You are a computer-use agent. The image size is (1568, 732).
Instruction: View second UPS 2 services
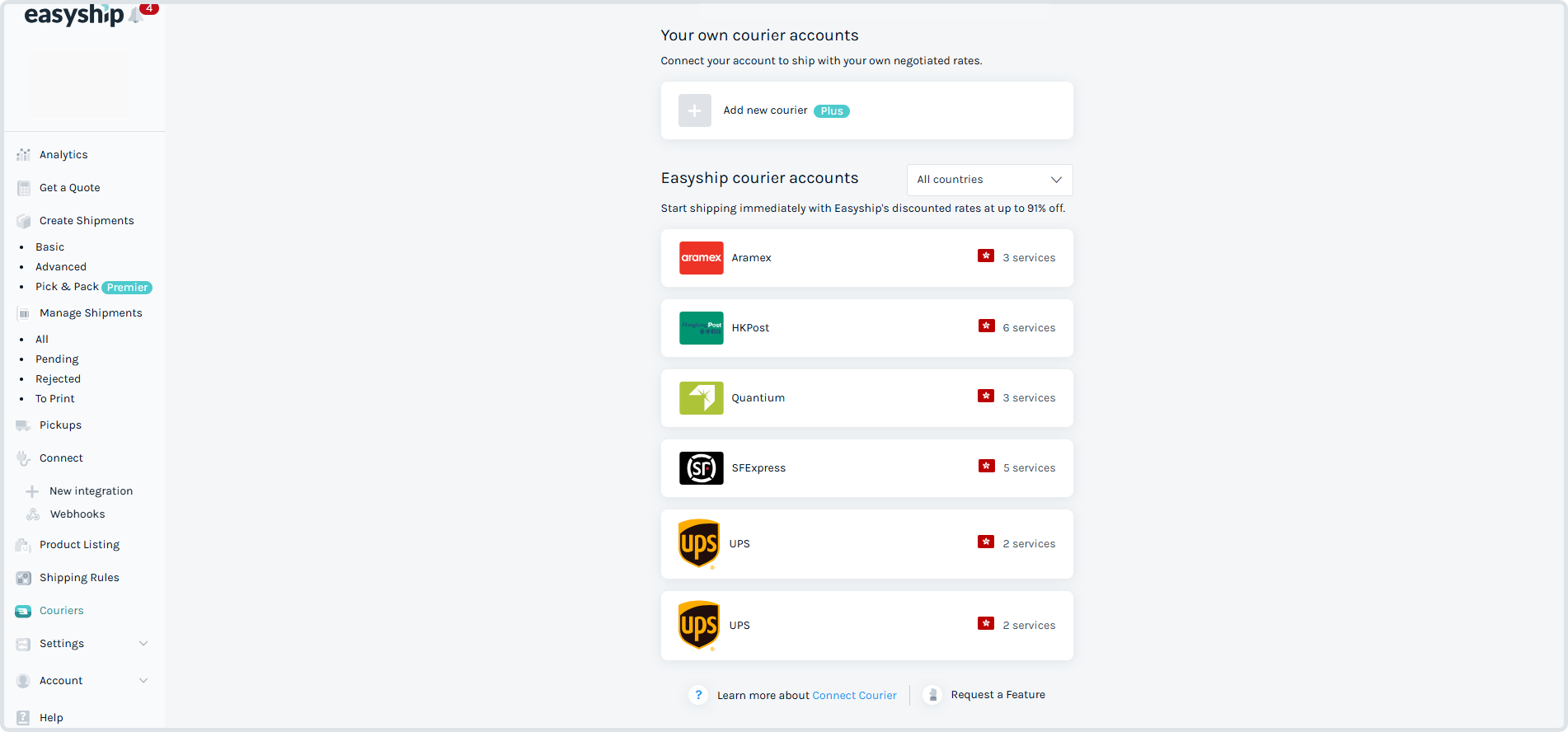[x=1029, y=626]
